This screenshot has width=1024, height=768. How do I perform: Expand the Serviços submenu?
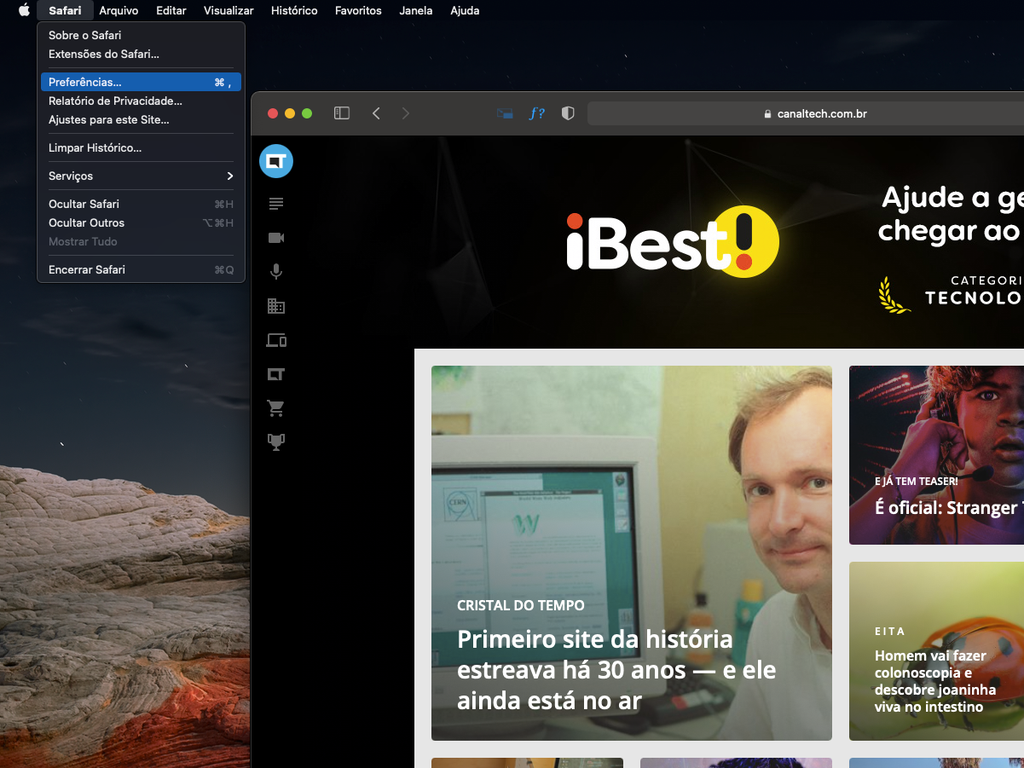(x=141, y=176)
